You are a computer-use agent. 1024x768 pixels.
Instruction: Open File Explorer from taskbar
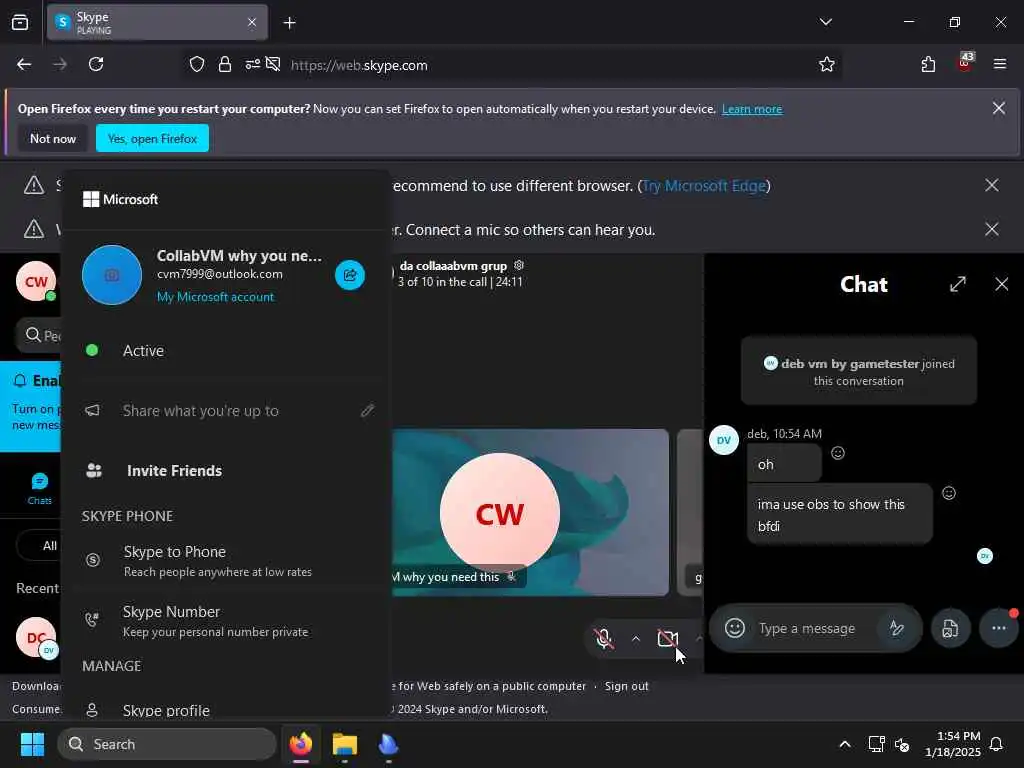coord(345,744)
